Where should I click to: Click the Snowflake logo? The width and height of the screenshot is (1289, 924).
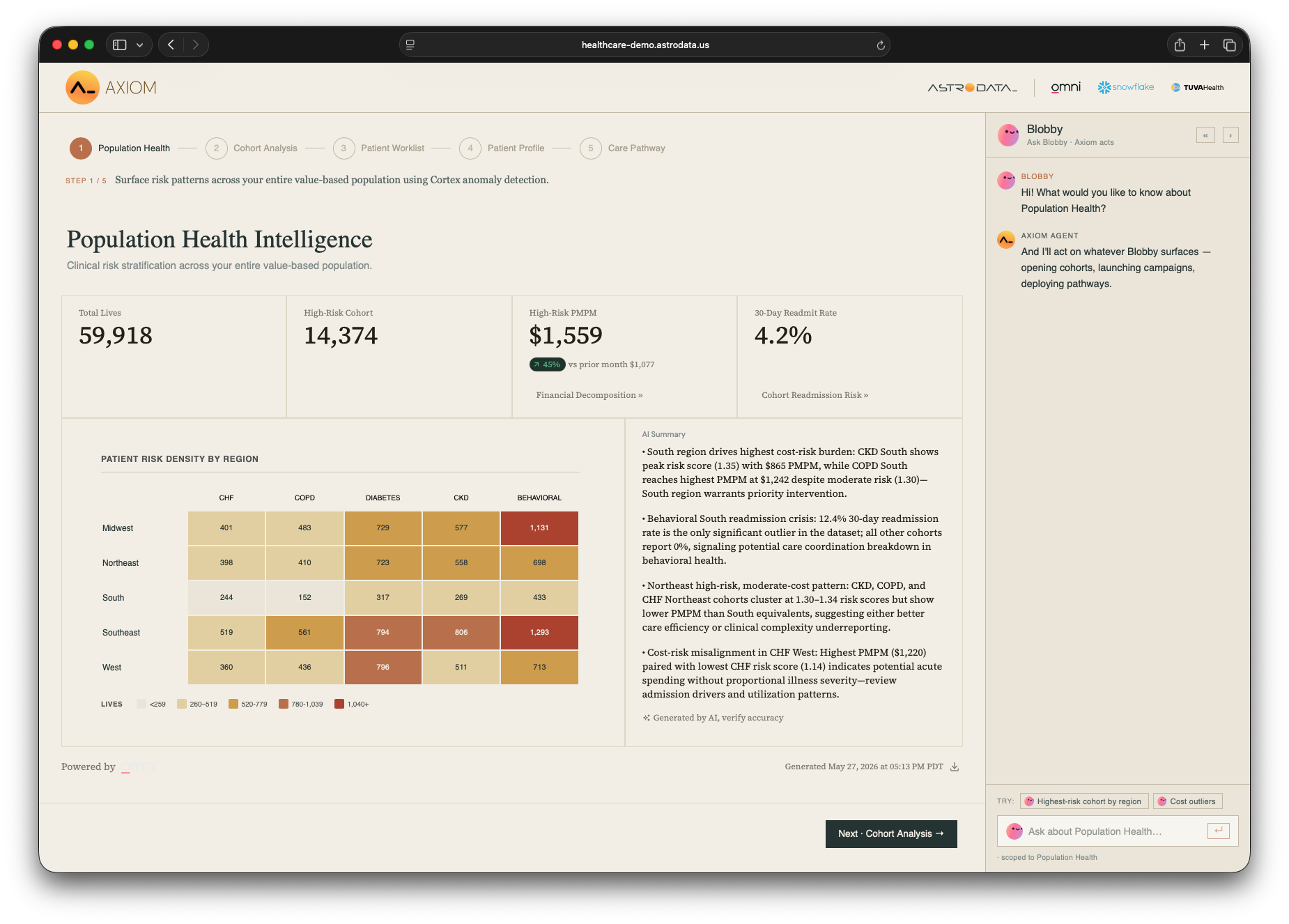(x=1126, y=87)
